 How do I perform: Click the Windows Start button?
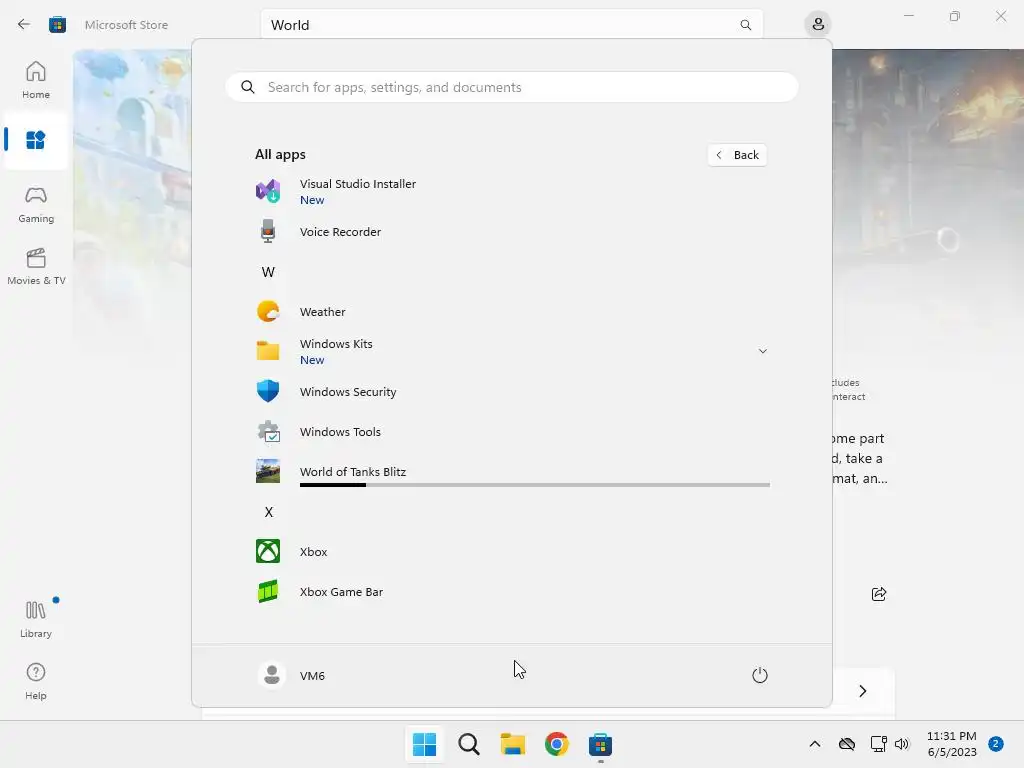tap(424, 744)
